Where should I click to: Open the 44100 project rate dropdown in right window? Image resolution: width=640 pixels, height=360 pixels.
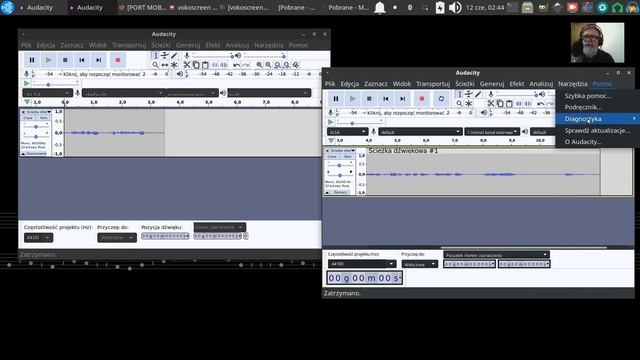tap(362, 264)
